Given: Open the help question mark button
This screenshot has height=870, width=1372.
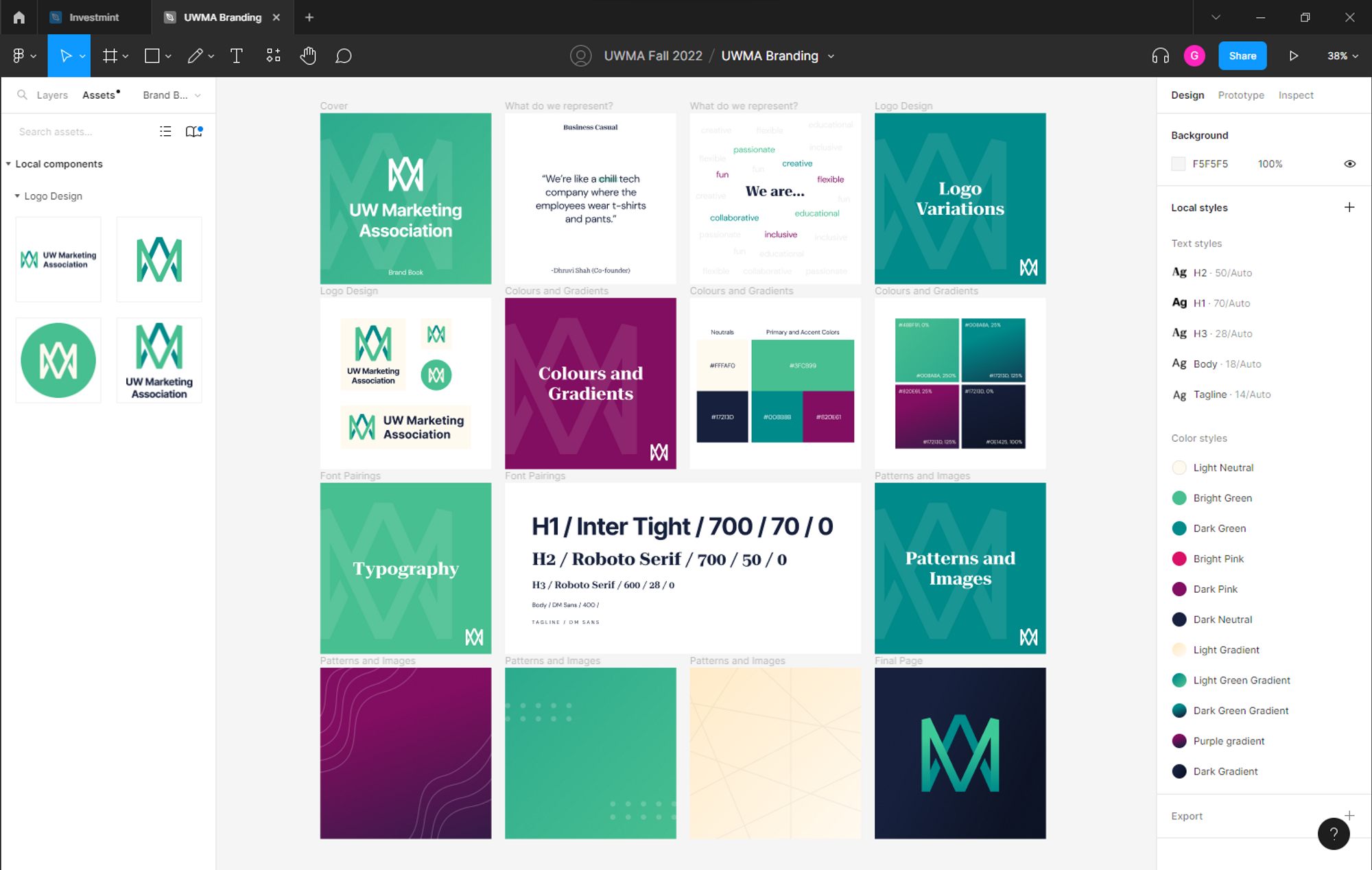Looking at the screenshot, I should pyautogui.click(x=1334, y=834).
